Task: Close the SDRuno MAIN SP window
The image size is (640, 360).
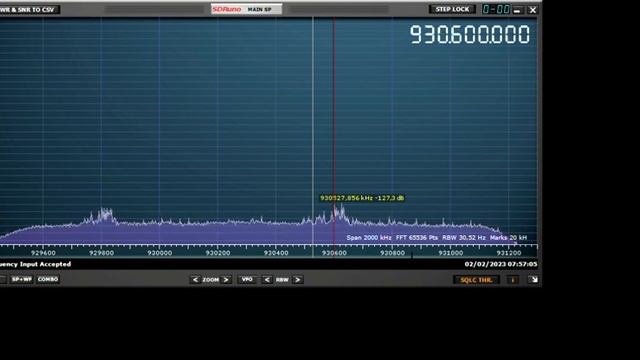Action: 533,10
